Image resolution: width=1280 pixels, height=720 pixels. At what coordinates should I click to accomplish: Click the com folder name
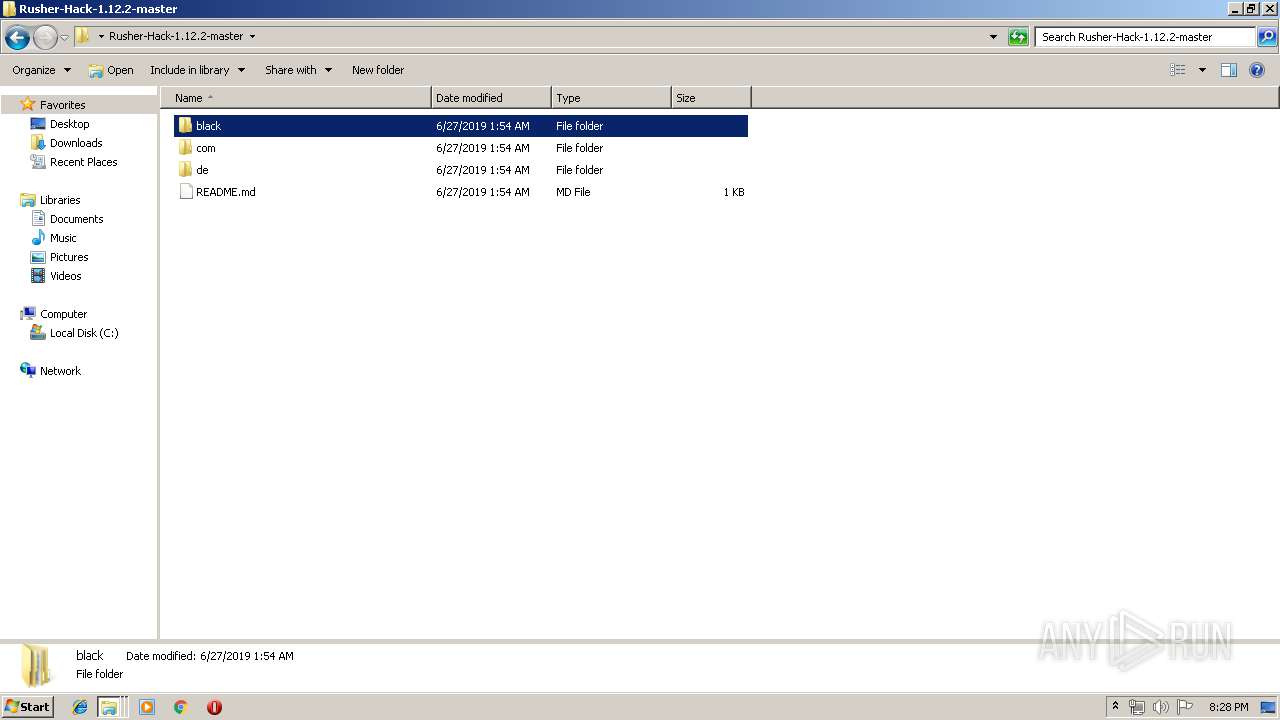(x=206, y=148)
